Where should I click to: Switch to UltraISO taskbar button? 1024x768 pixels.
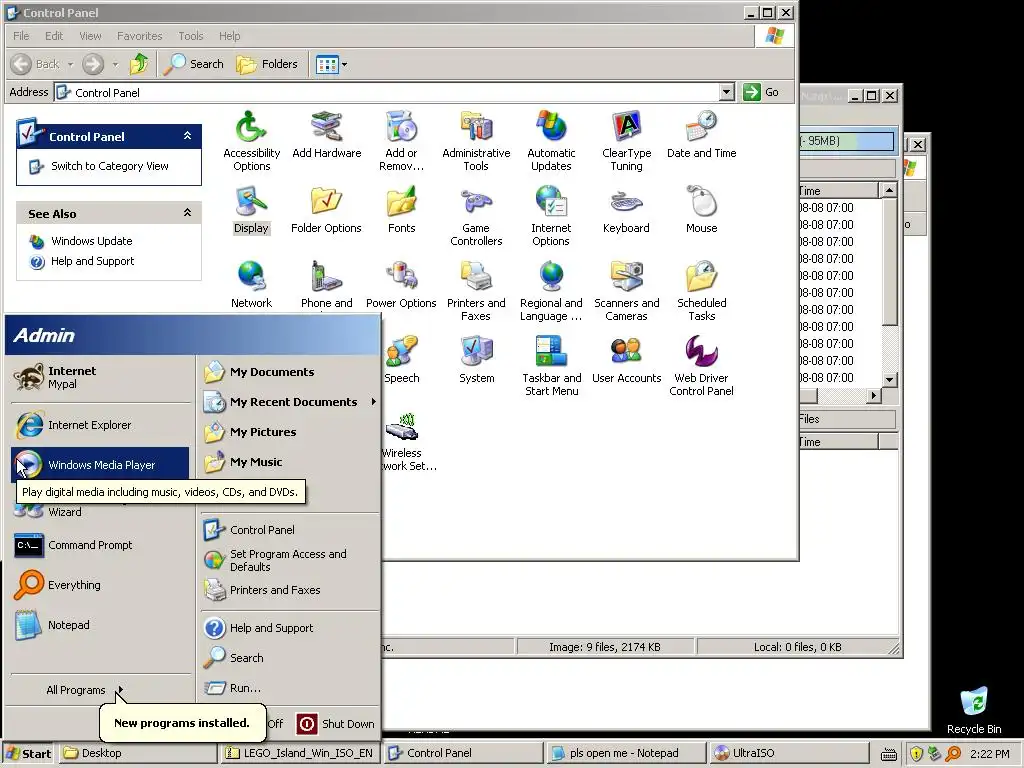tap(788, 753)
